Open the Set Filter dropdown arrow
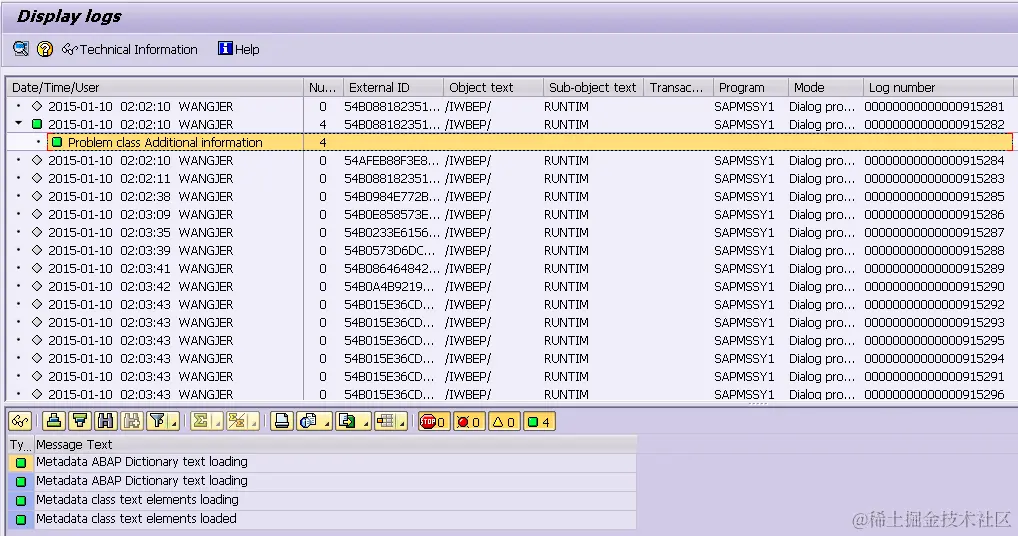The height and width of the screenshot is (536, 1018). [x=174, y=422]
